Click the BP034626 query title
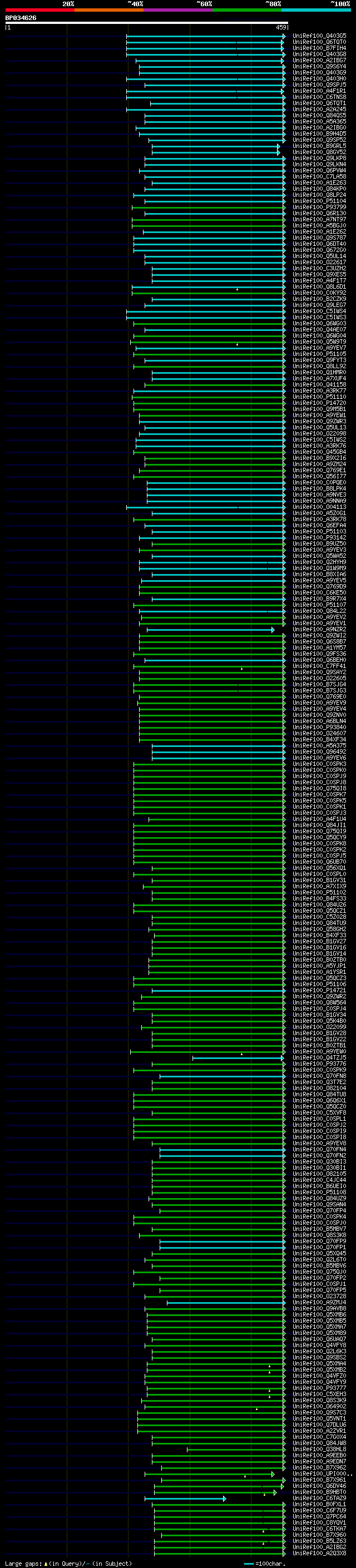Screen dimensions: 356x1568 click(21, 18)
